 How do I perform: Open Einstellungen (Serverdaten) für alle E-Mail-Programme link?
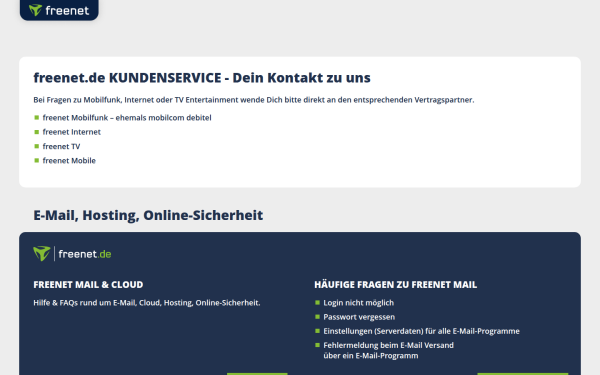coord(421,331)
